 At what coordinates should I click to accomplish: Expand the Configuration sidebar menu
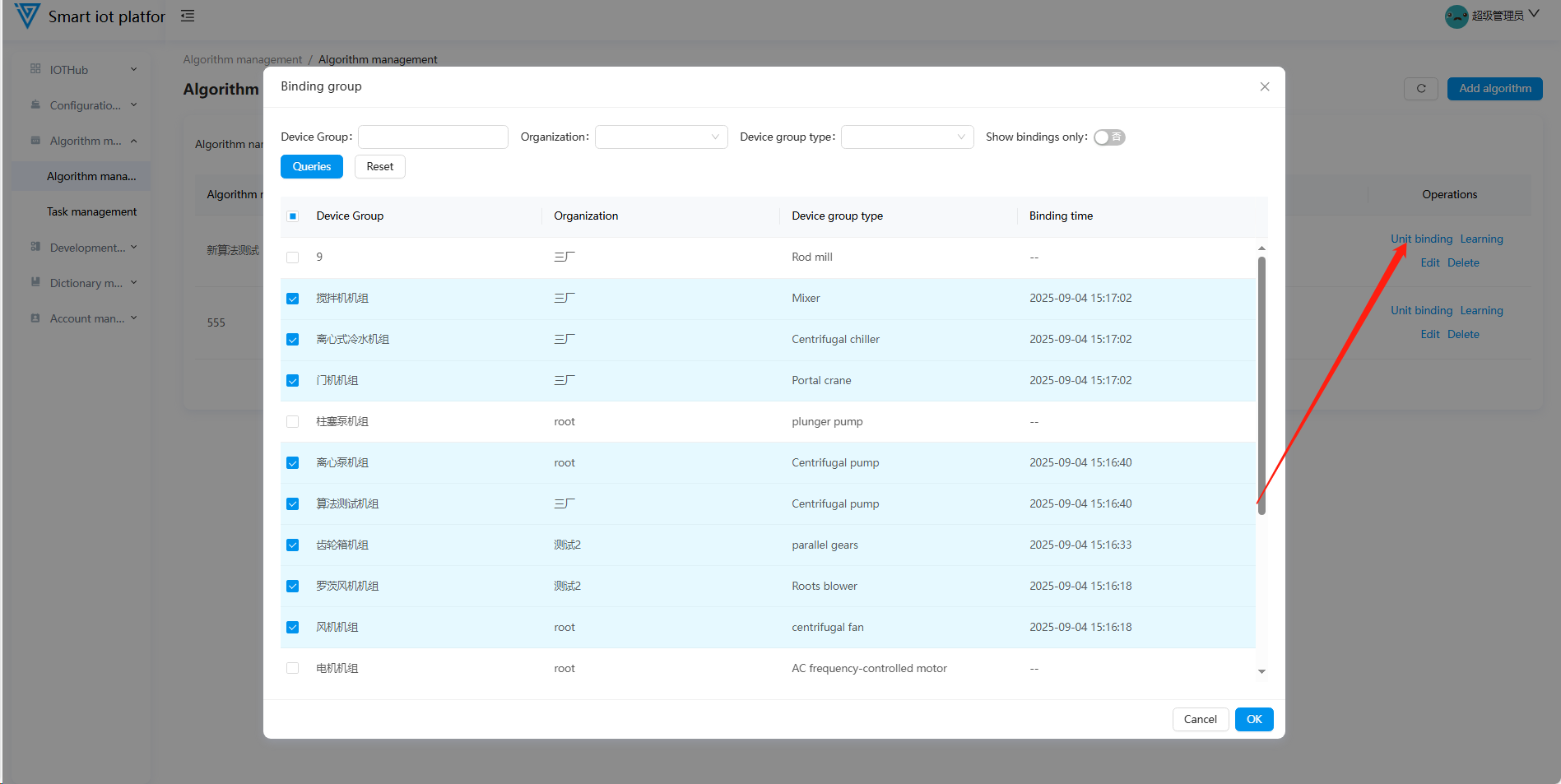coord(83,105)
